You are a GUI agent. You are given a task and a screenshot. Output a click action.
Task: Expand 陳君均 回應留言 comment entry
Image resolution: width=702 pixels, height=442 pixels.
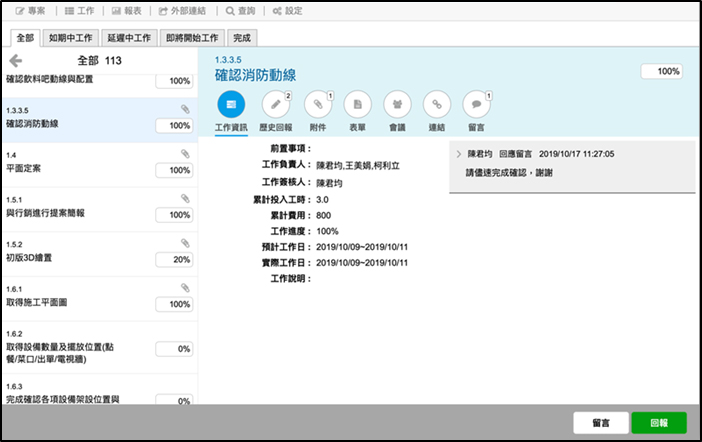[458, 155]
